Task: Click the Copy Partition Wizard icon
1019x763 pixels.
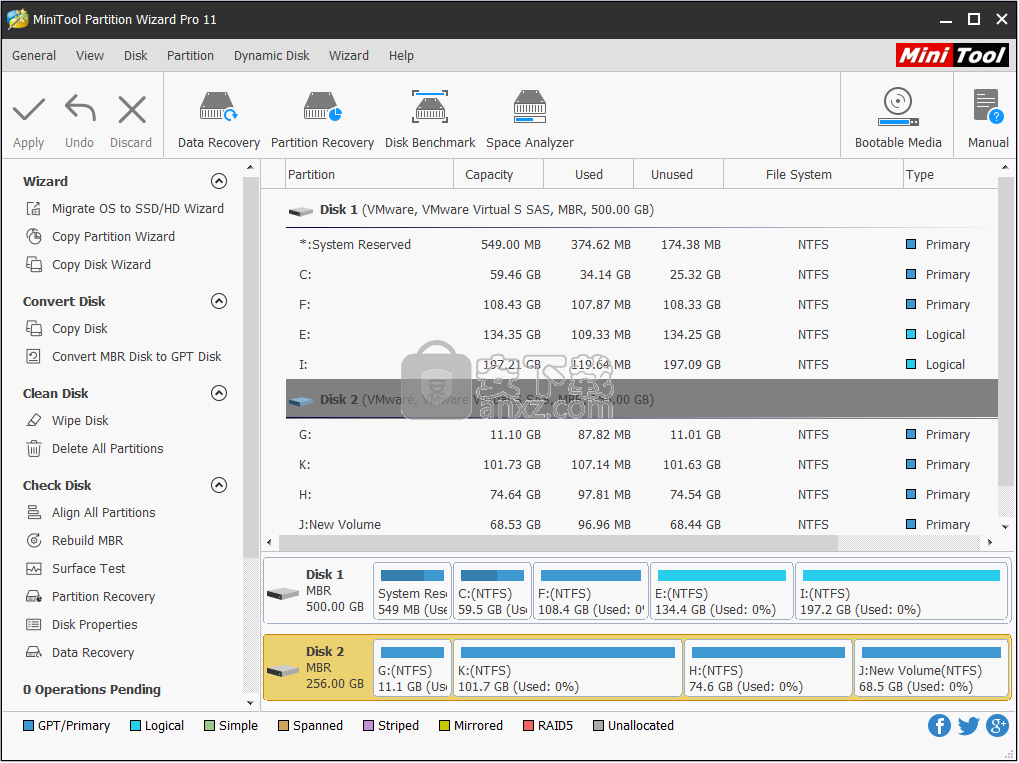Action: pyautogui.click(x=34, y=237)
